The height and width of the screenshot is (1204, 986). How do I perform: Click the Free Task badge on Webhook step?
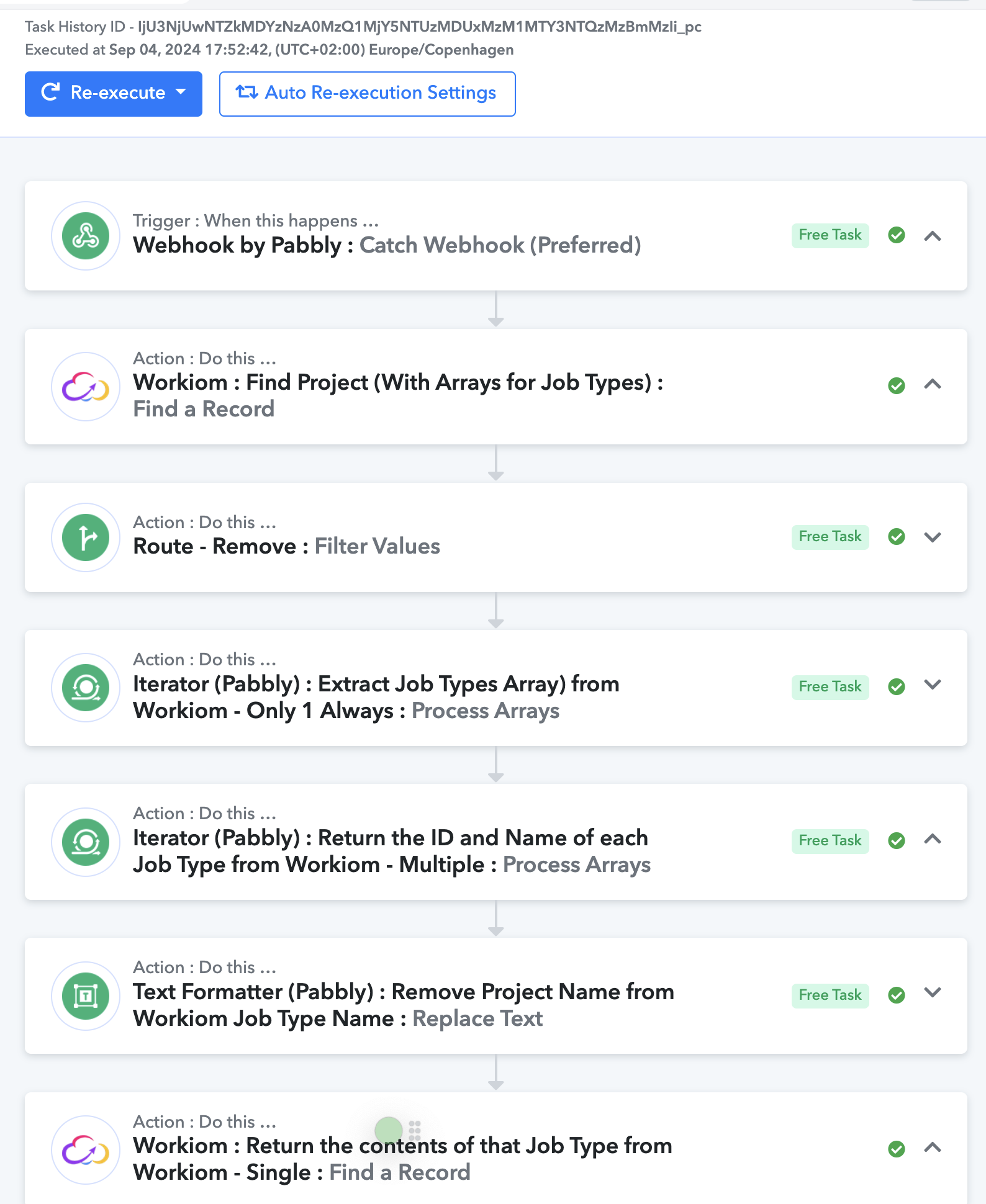coord(830,235)
